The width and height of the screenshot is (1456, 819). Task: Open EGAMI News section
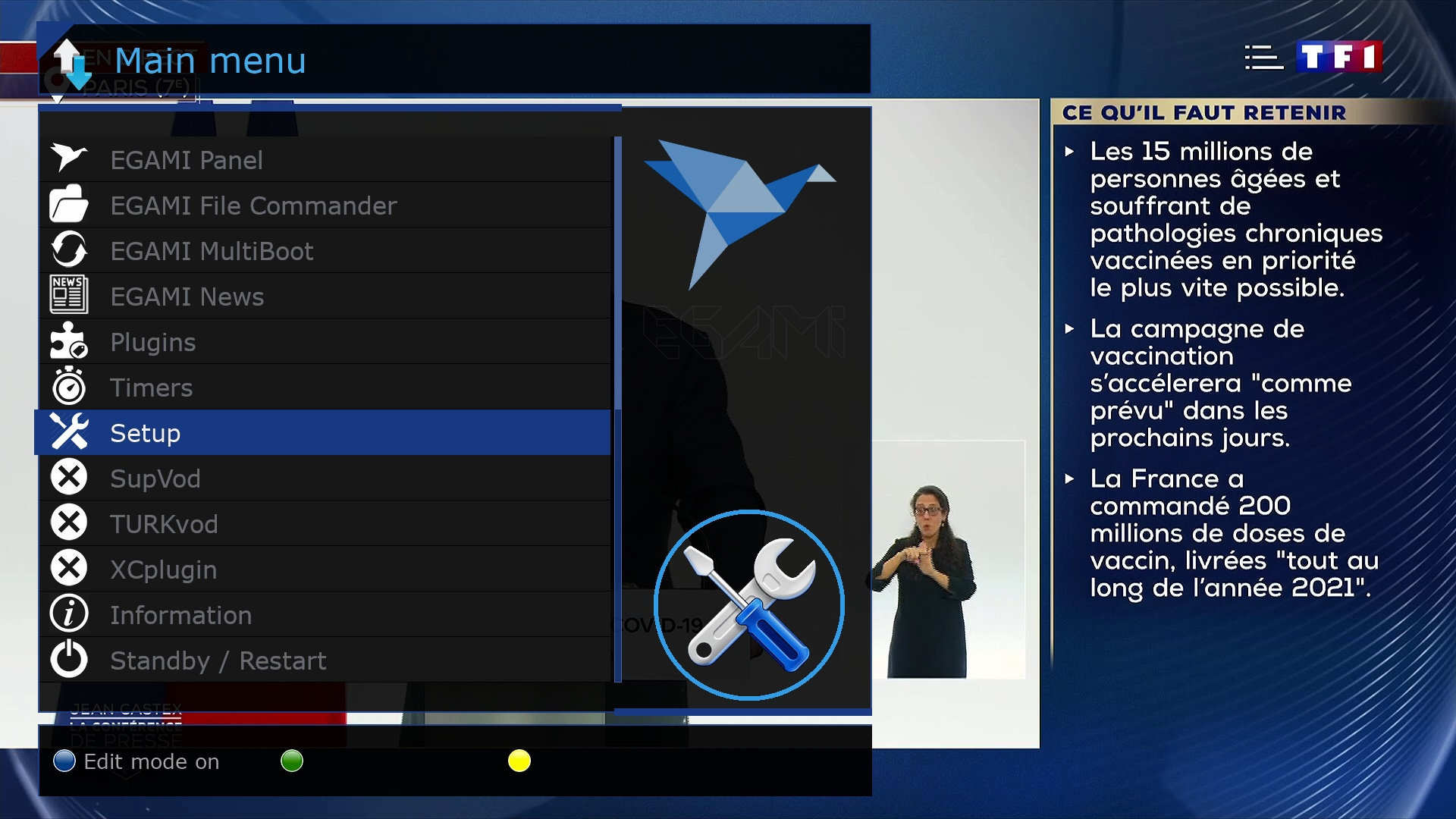coord(188,296)
